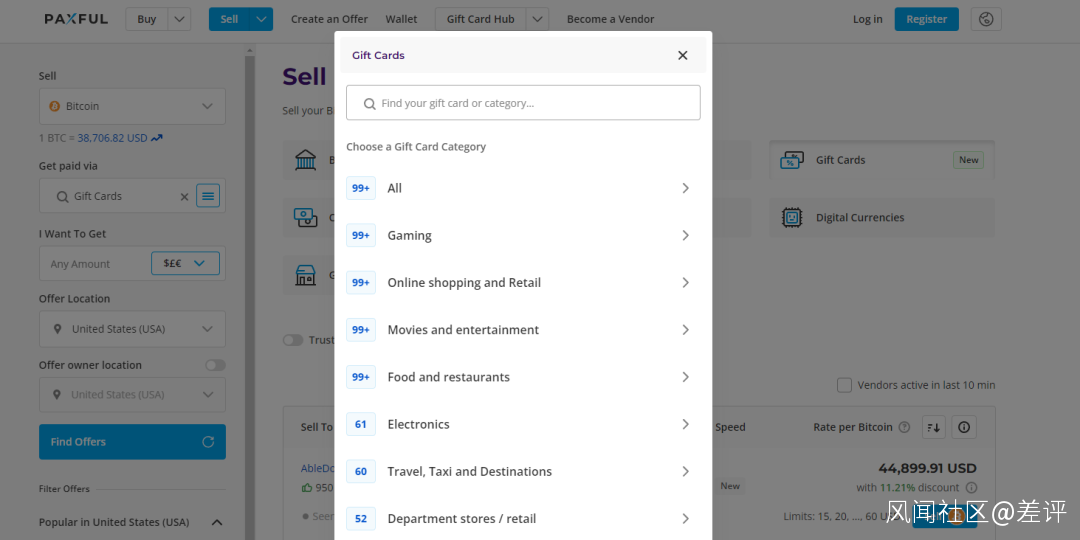Check Vendors active in last 10 min

click(x=844, y=385)
